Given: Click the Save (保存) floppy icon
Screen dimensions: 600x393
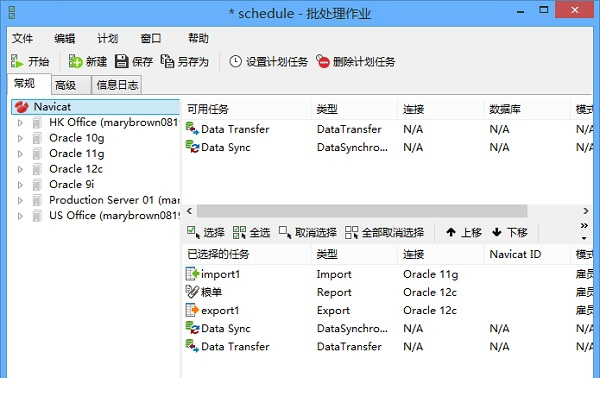Looking at the screenshot, I should [x=122, y=61].
